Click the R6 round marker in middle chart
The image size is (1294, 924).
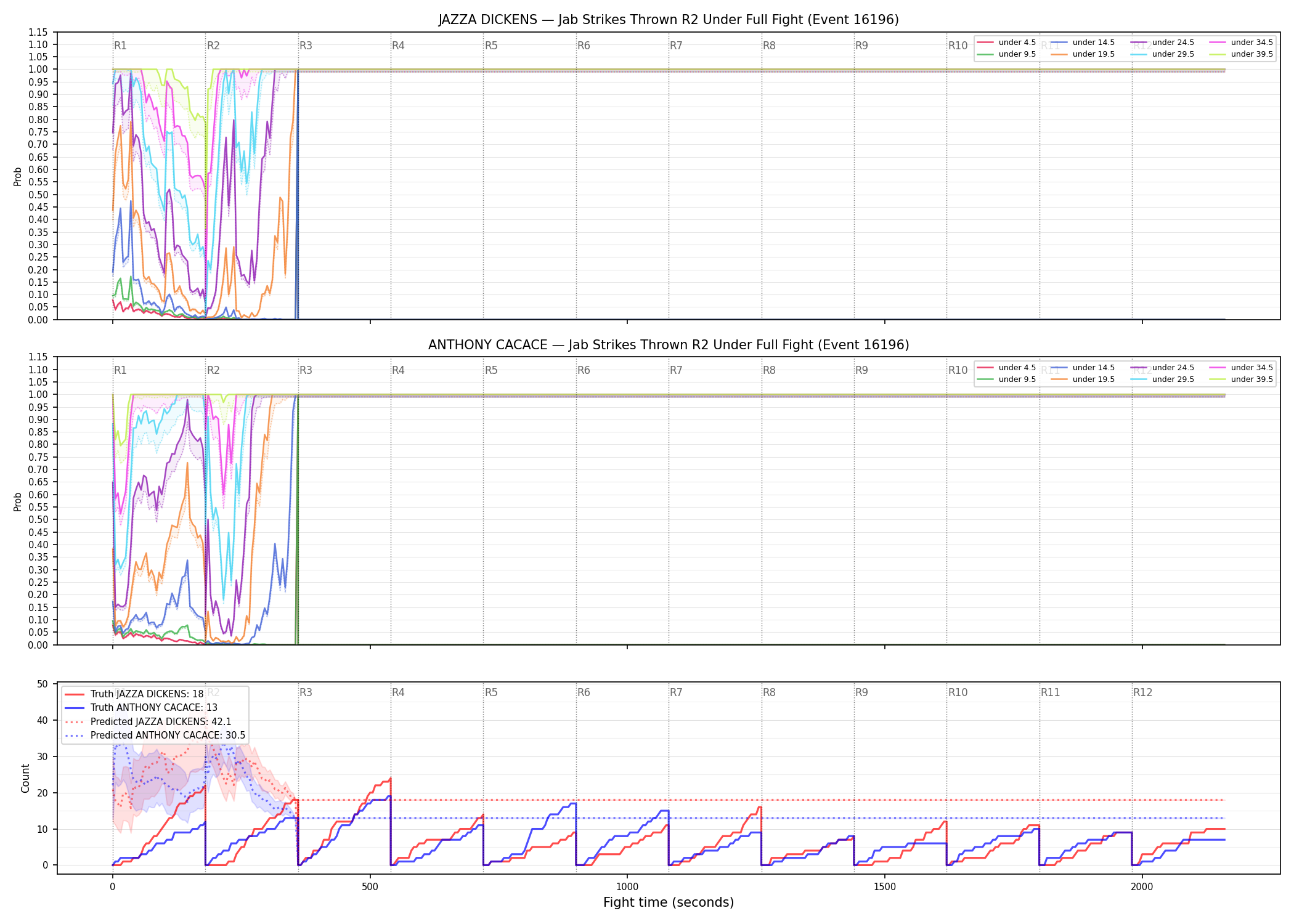pos(584,370)
